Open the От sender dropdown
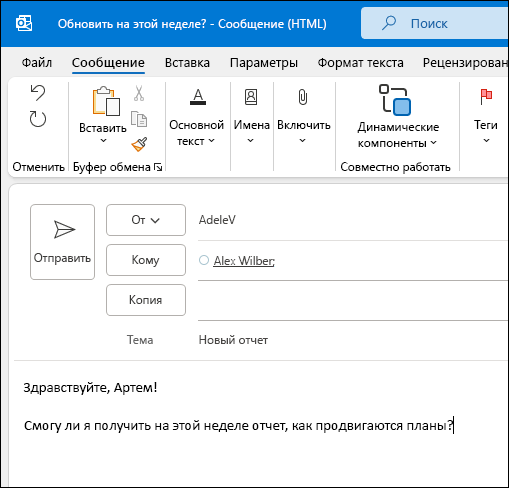Image resolution: width=509 pixels, height=488 pixels. 146,220
